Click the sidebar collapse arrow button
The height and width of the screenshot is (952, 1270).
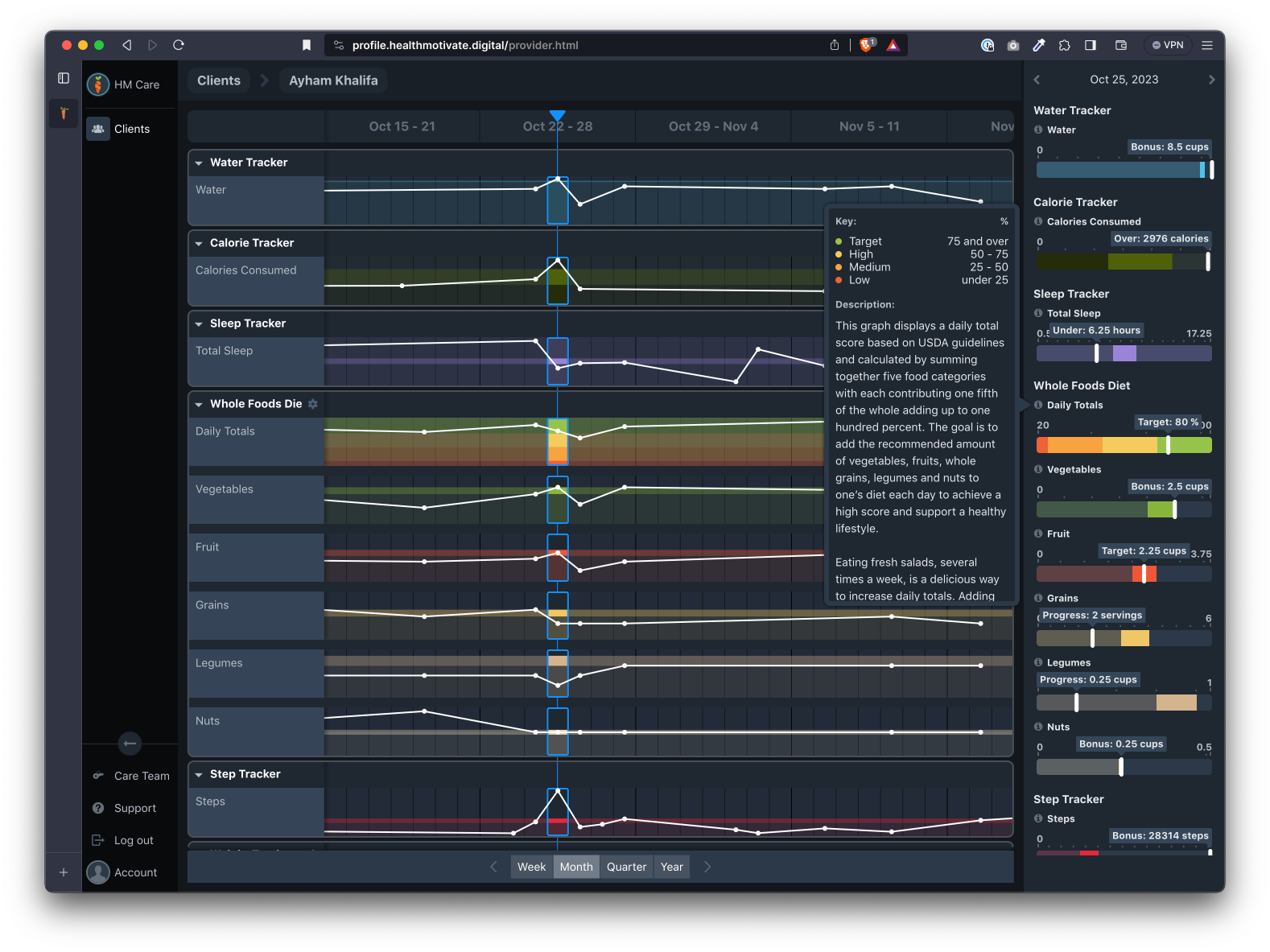(x=130, y=744)
